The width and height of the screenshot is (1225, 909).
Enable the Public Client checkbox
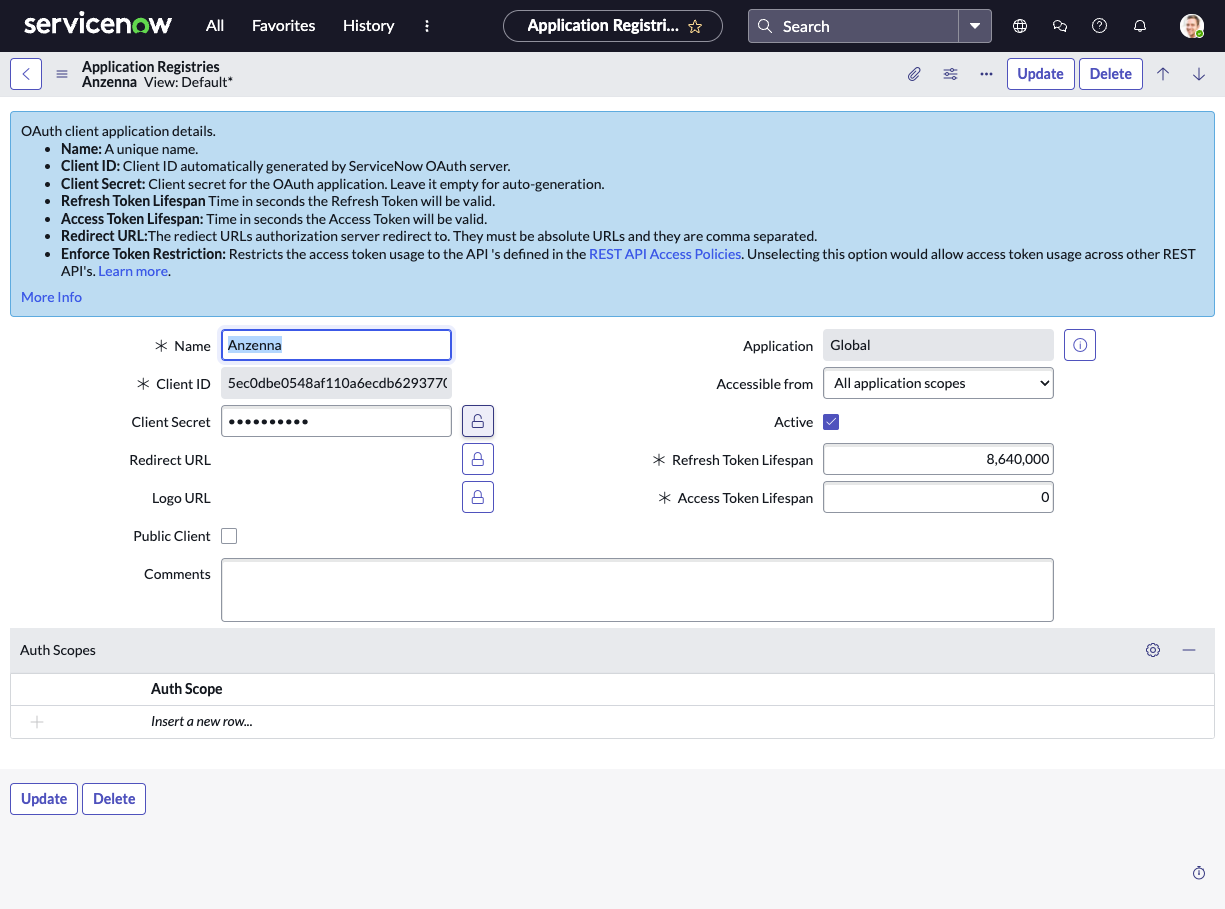pyautogui.click(x=229, y=536)
